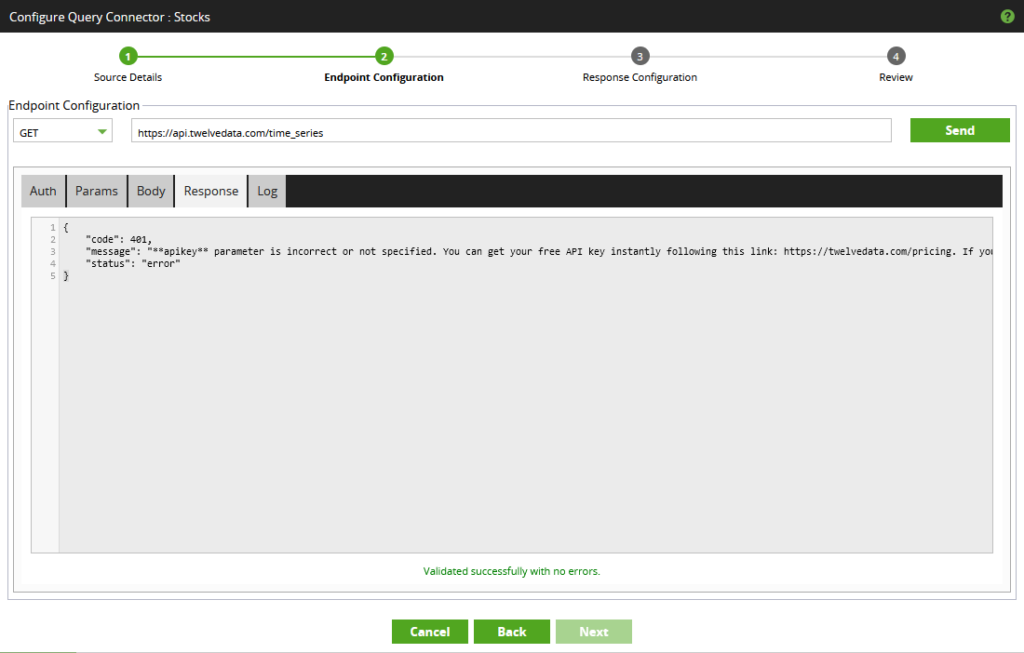
Task: Expand the HTTP method selector arrow
Action: pos(100,130)
